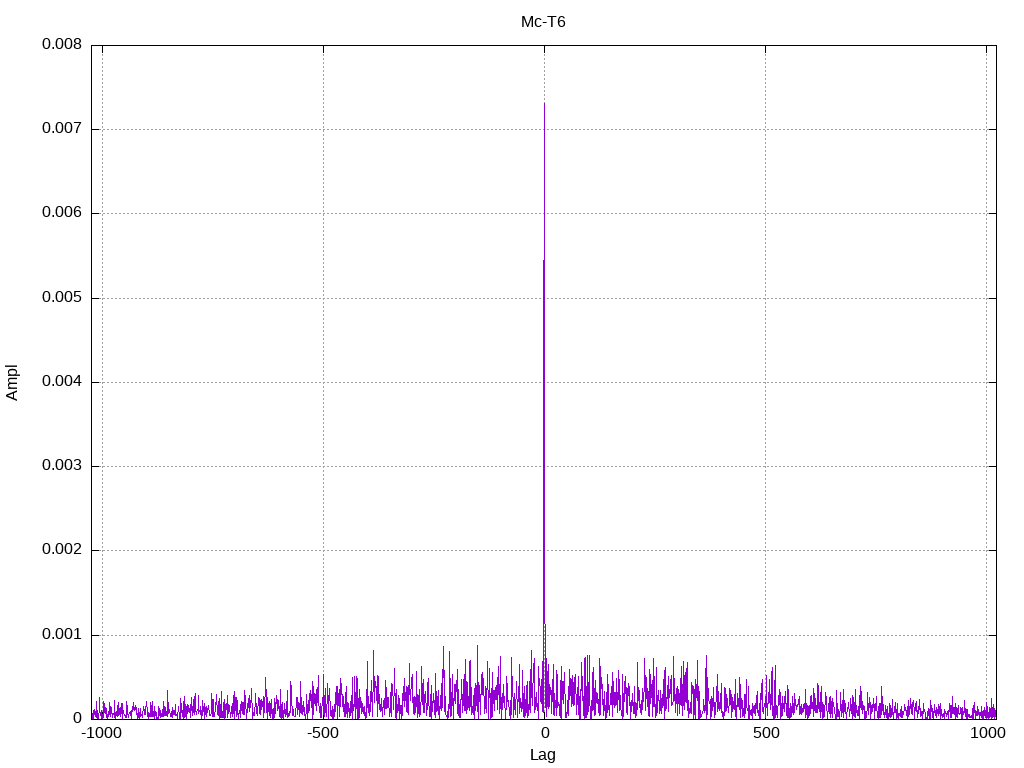
Task: Click the 0.004 y-axis tick label
Action: pos(61,382)
